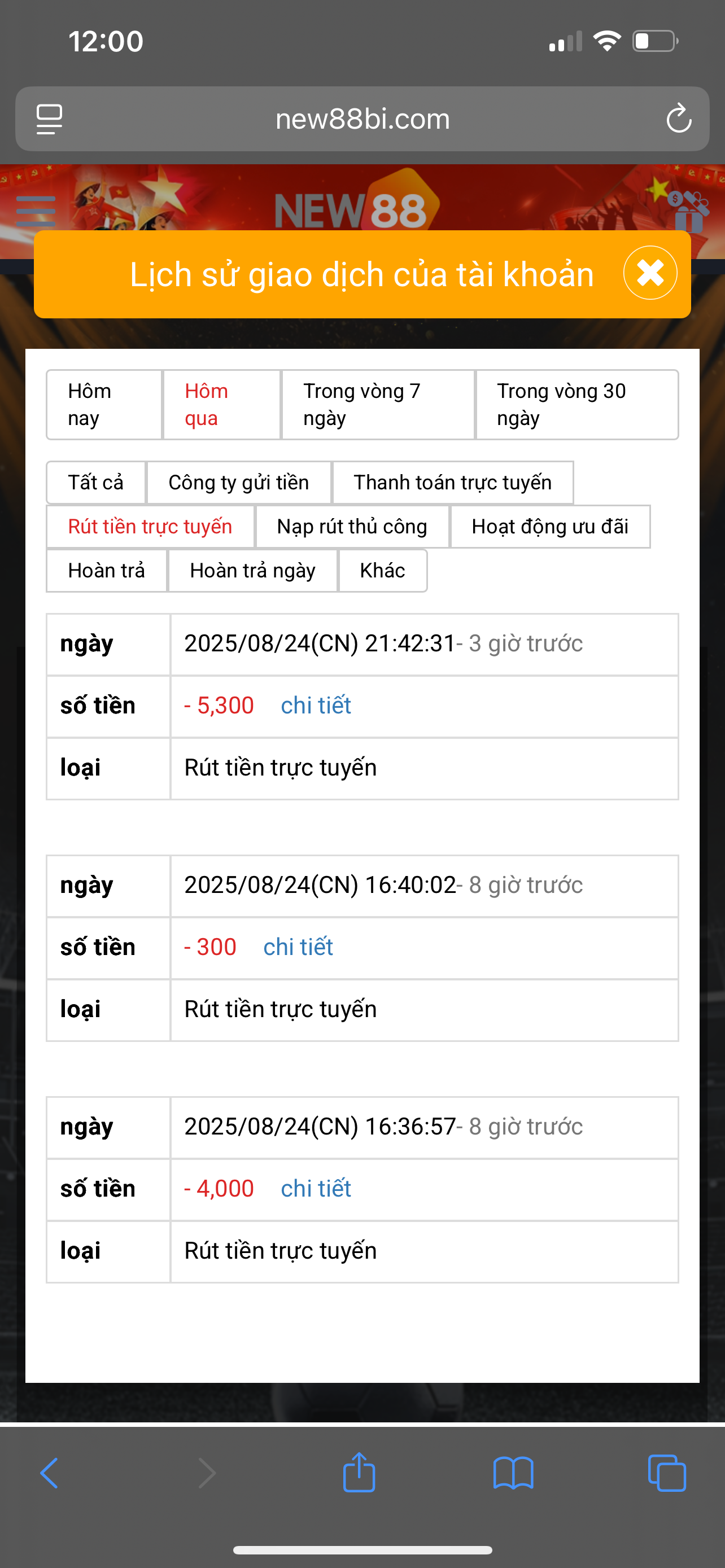
Task: Reload the page in Safari
Action: click(678, 119)
